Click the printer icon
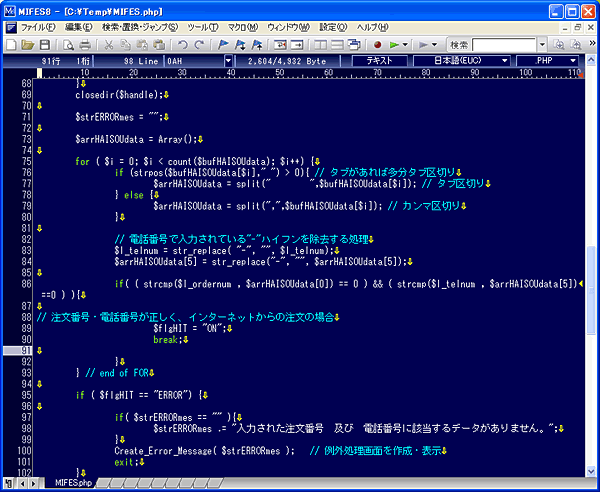 tap(85, 45)
